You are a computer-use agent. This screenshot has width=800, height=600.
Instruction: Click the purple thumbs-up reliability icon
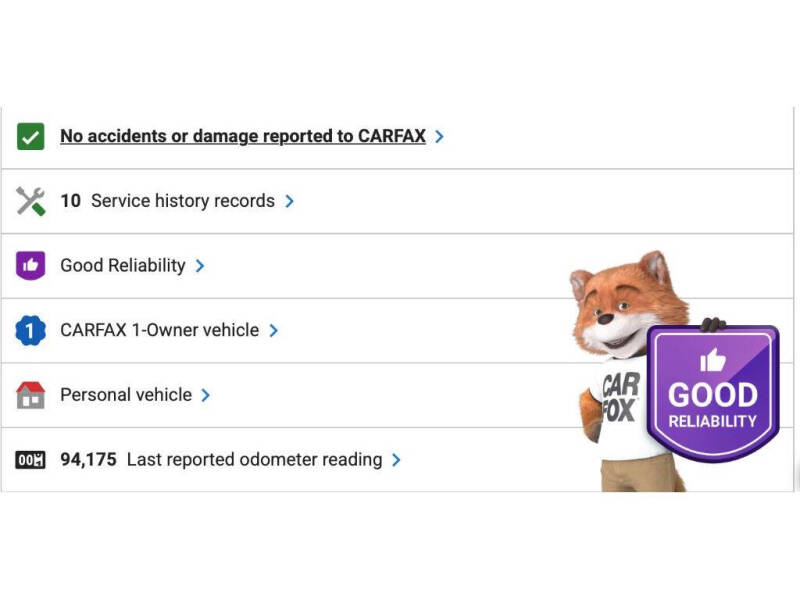click(31, 266)
